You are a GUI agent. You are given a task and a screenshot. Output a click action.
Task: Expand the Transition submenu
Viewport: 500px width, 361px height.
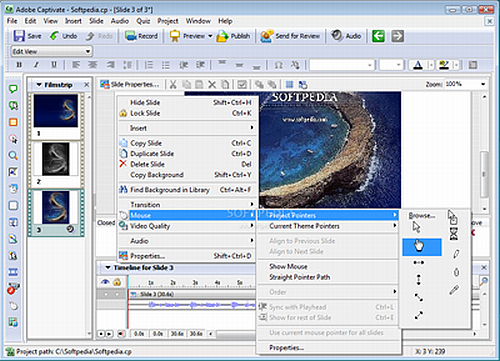188,204
